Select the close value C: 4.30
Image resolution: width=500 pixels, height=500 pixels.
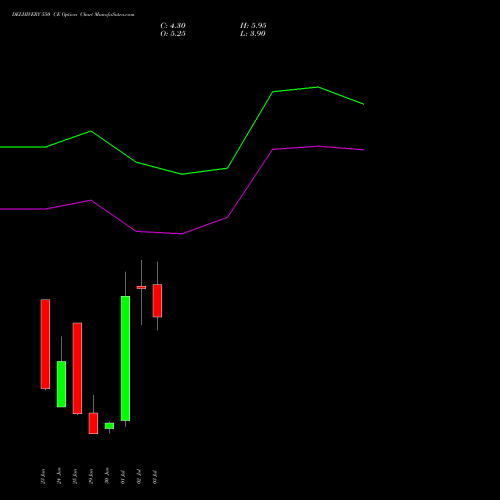[173, 26]
